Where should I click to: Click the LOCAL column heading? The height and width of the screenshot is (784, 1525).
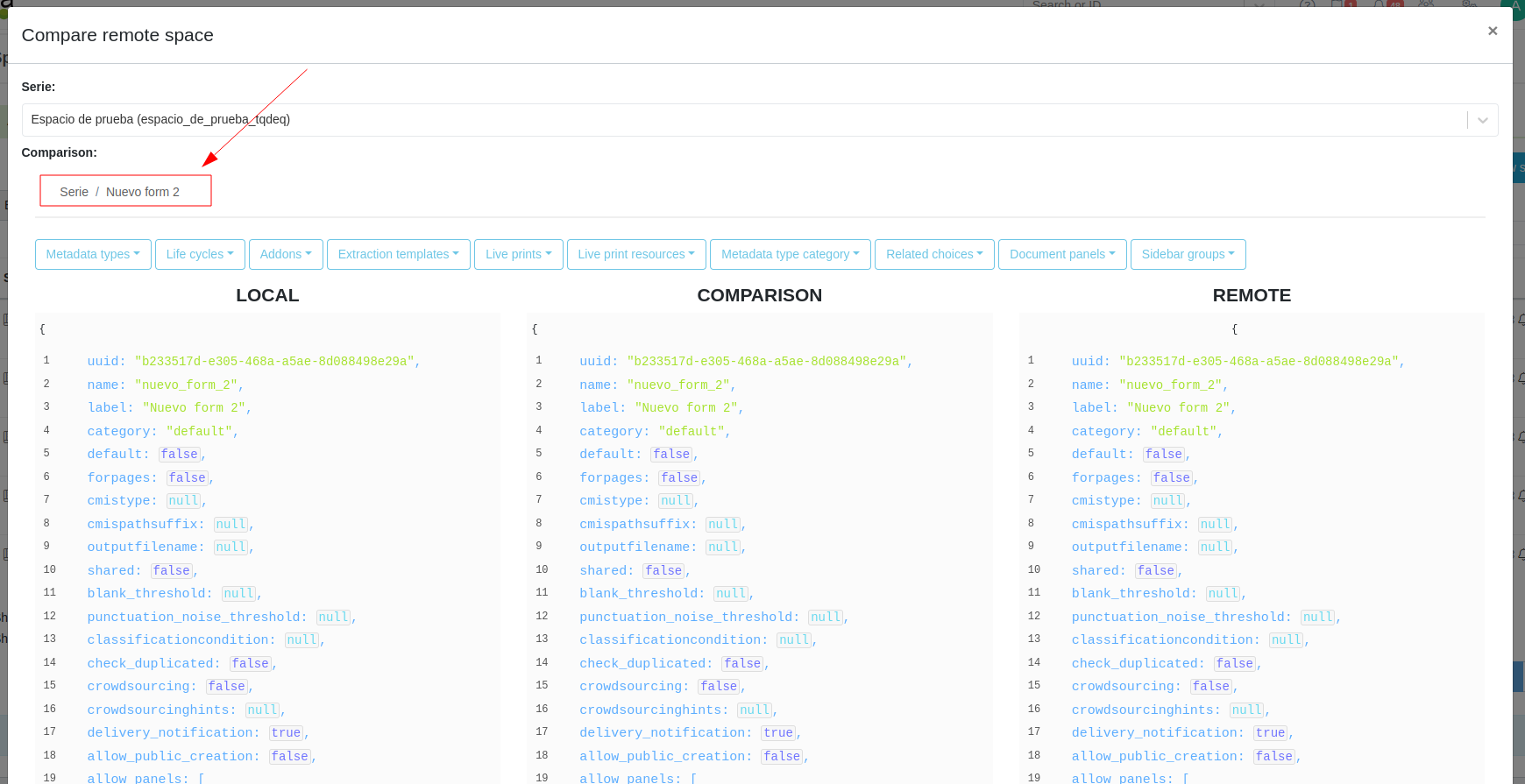pos(267,296)
